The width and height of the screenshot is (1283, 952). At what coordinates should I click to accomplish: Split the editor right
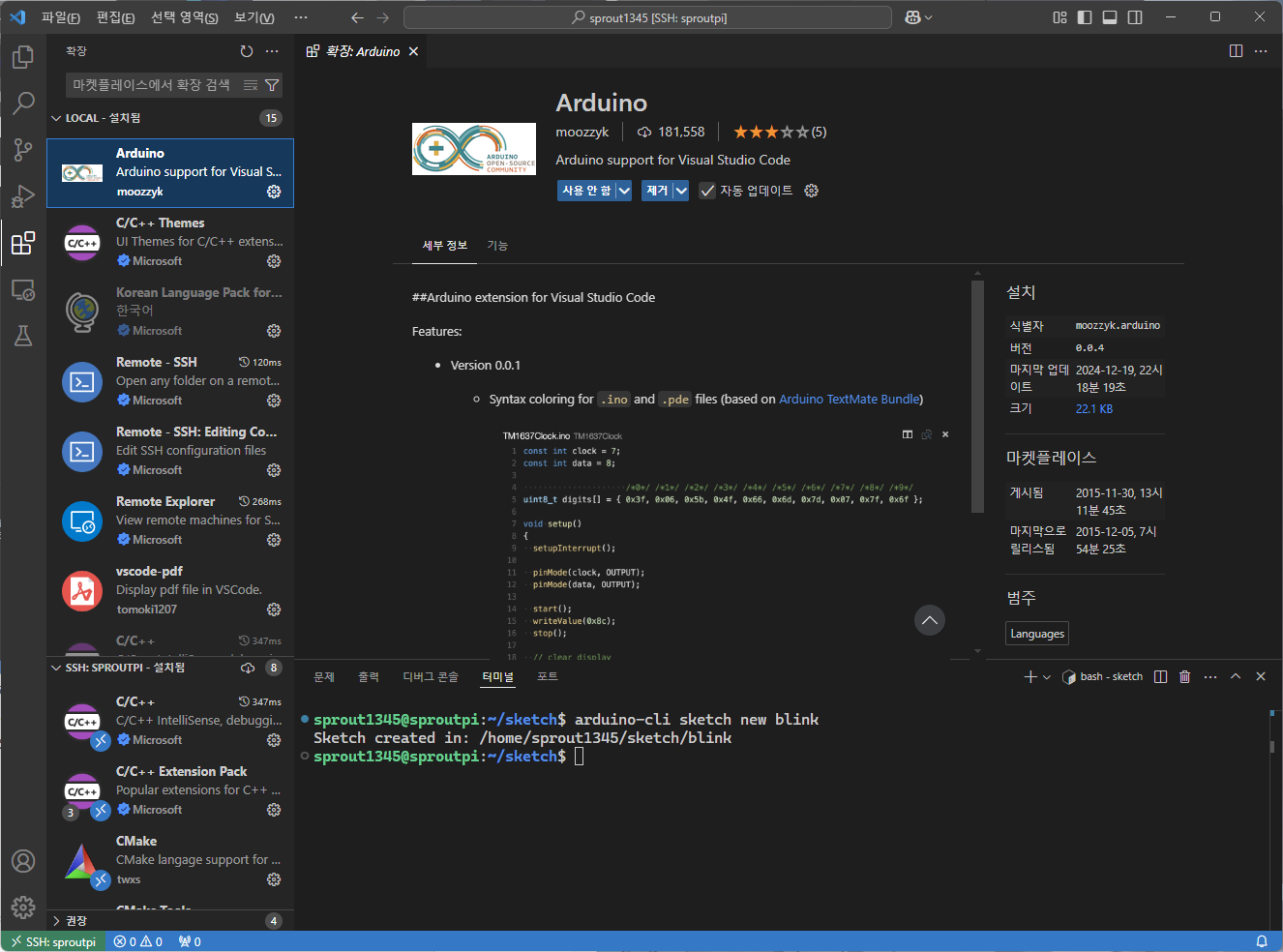coord(1236,51)
